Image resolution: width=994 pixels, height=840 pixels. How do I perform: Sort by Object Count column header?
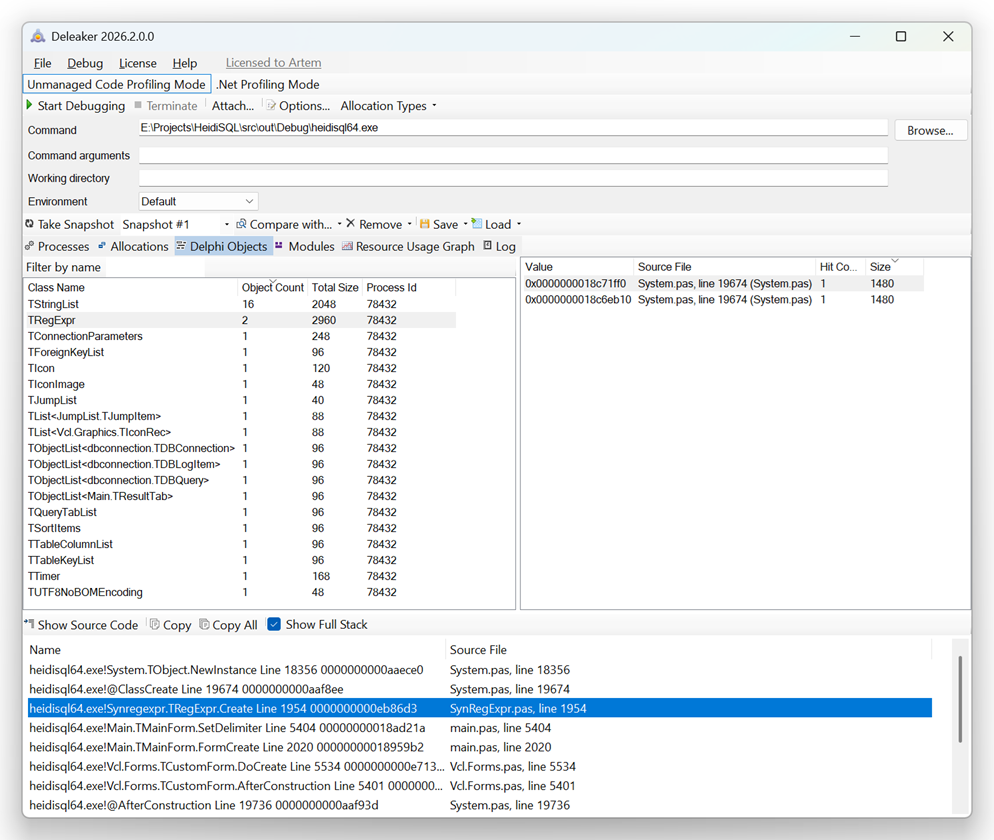273,287
